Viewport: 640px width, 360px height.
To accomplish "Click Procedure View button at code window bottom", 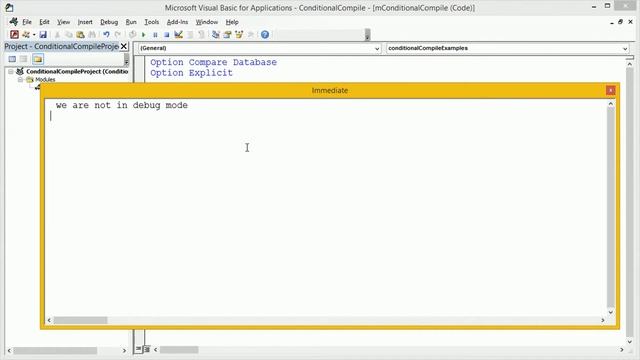I will tap(138, 349).
